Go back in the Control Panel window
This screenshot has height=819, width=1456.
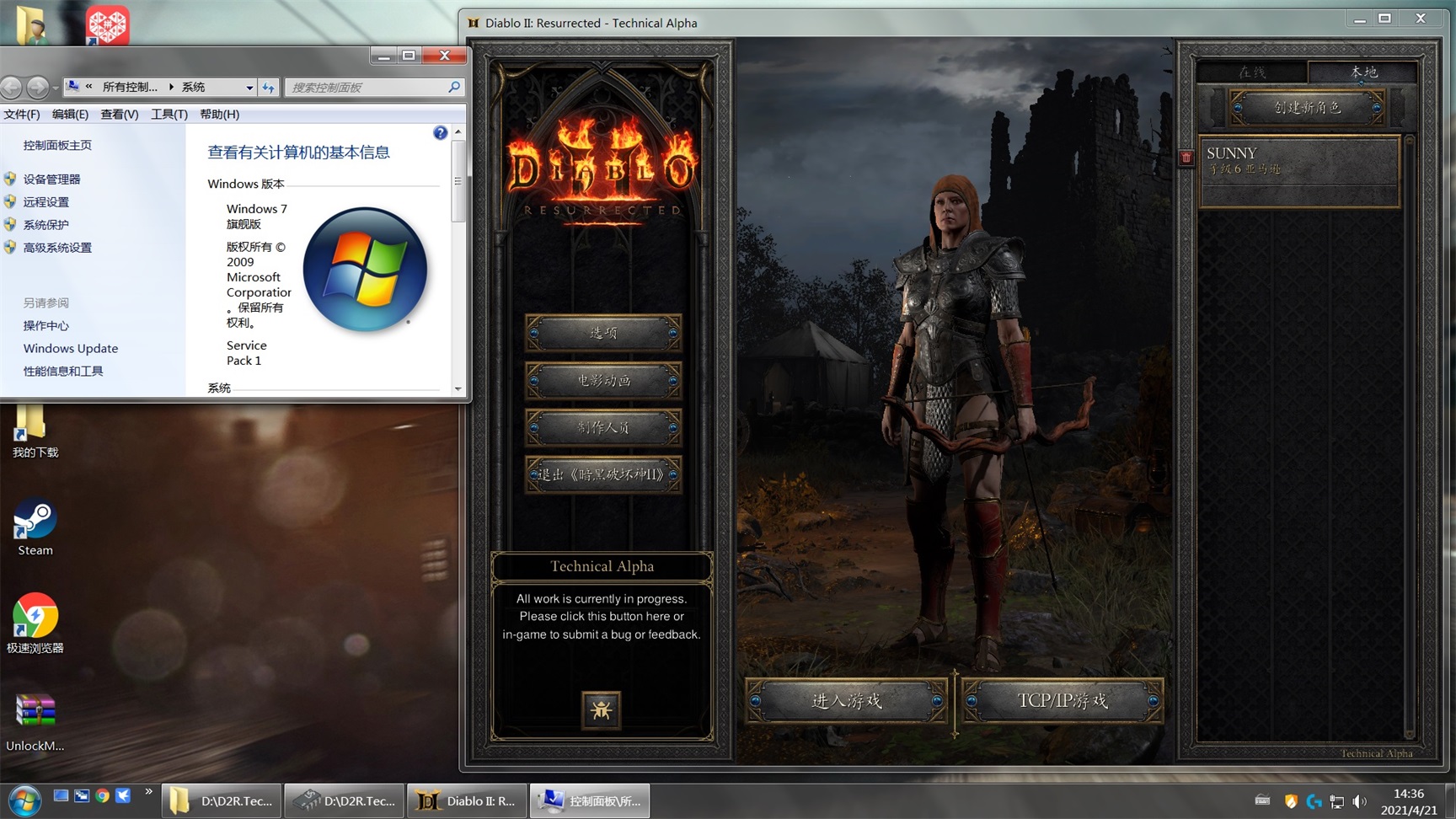point(12,87)
